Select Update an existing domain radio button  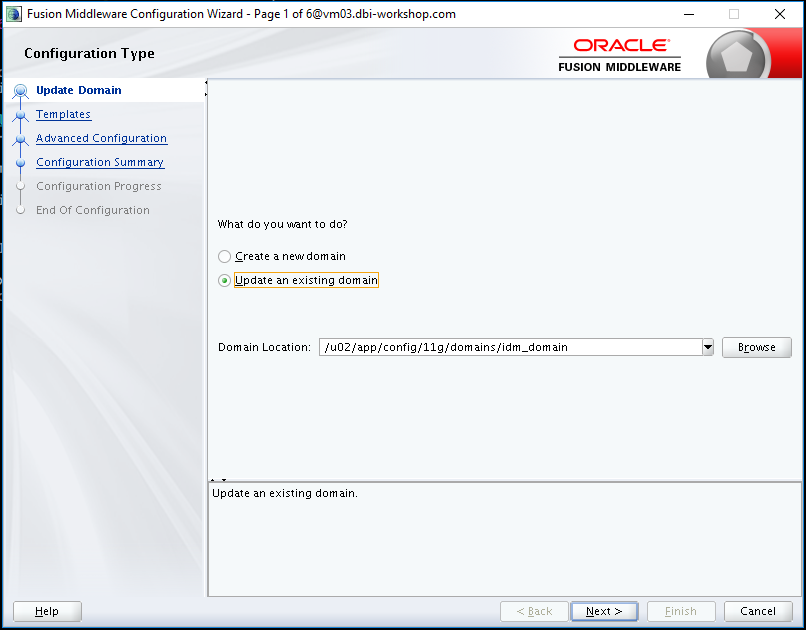224,281
